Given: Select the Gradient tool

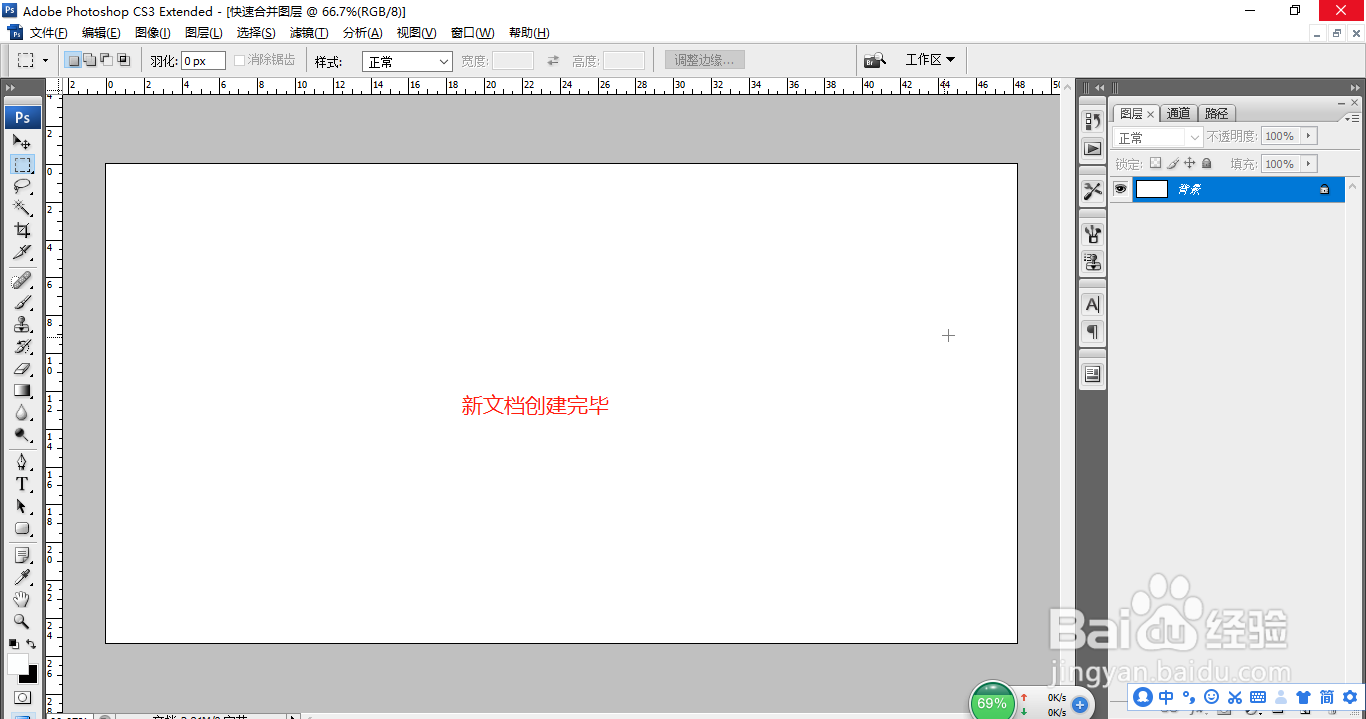Looking at the screenshot, I should 22,390.
